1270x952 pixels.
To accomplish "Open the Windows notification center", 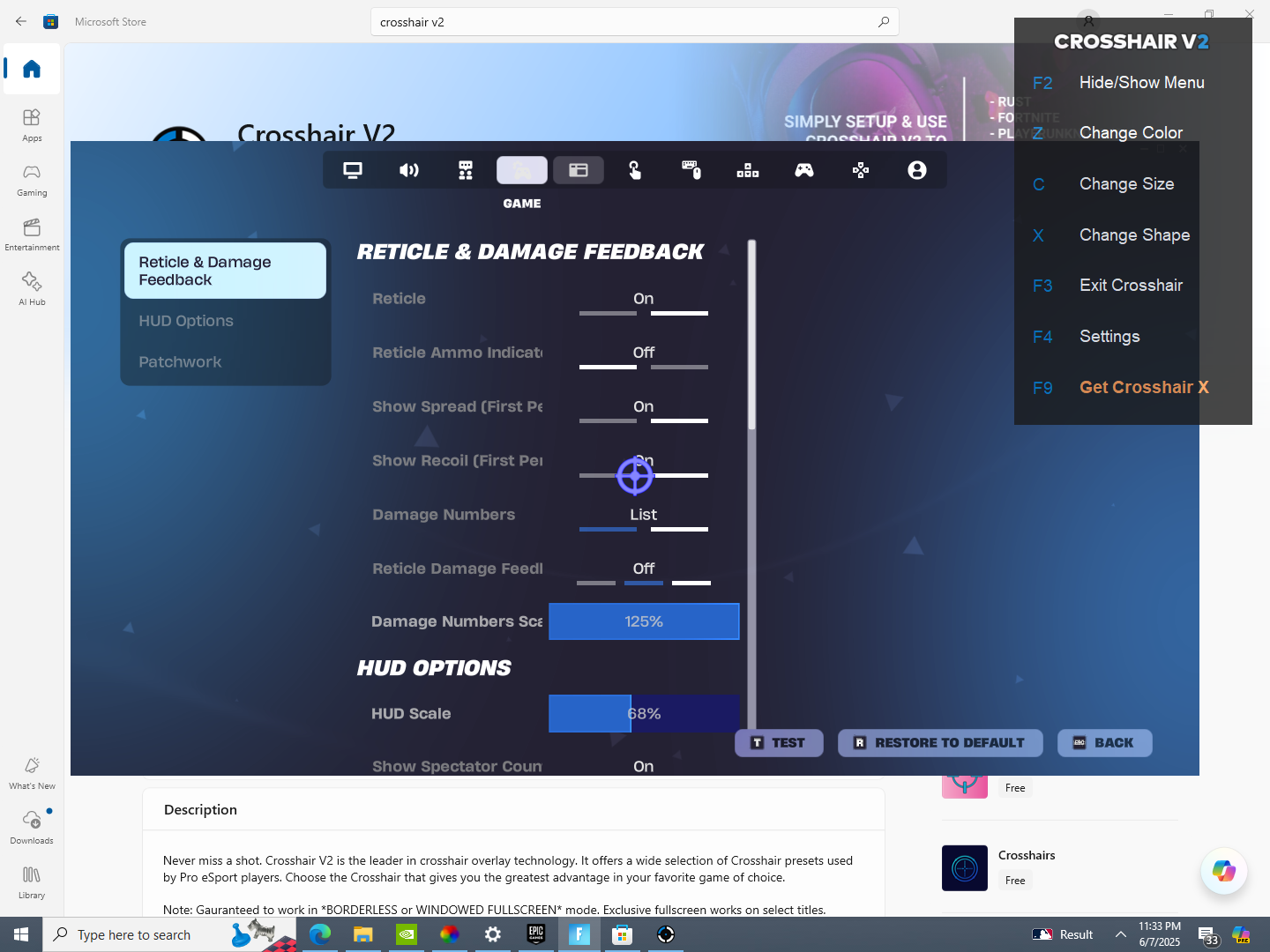I will pyautogui.click(x=1208, y=935).
